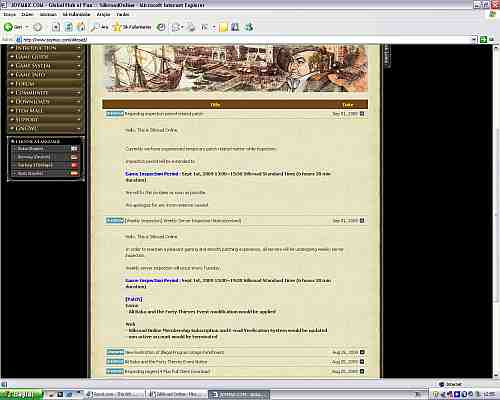Open the INTRODUCTION sidebar menu

46,48
